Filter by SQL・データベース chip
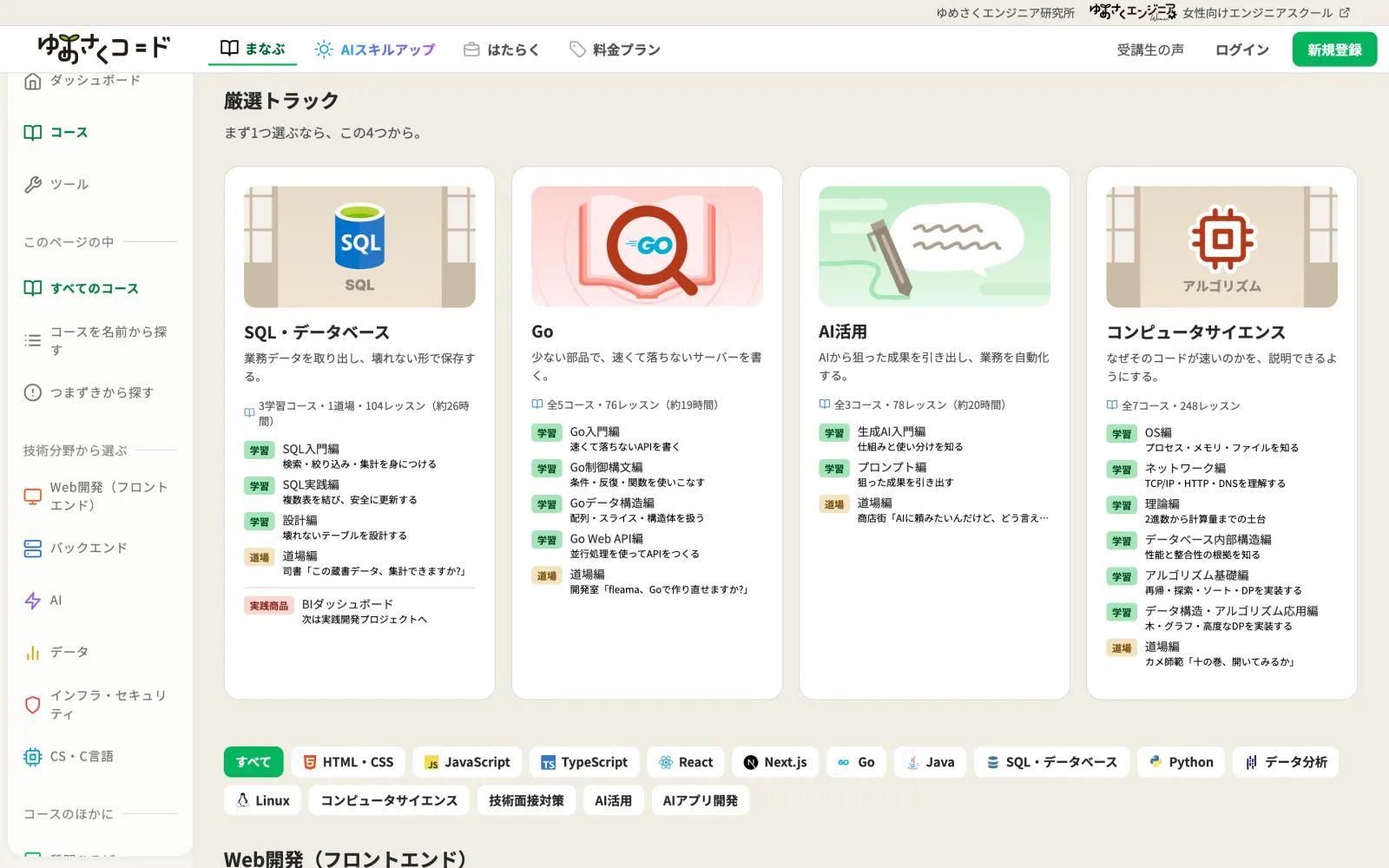The height and width of the screenshot is (868, 1389). click(1051, 762)
